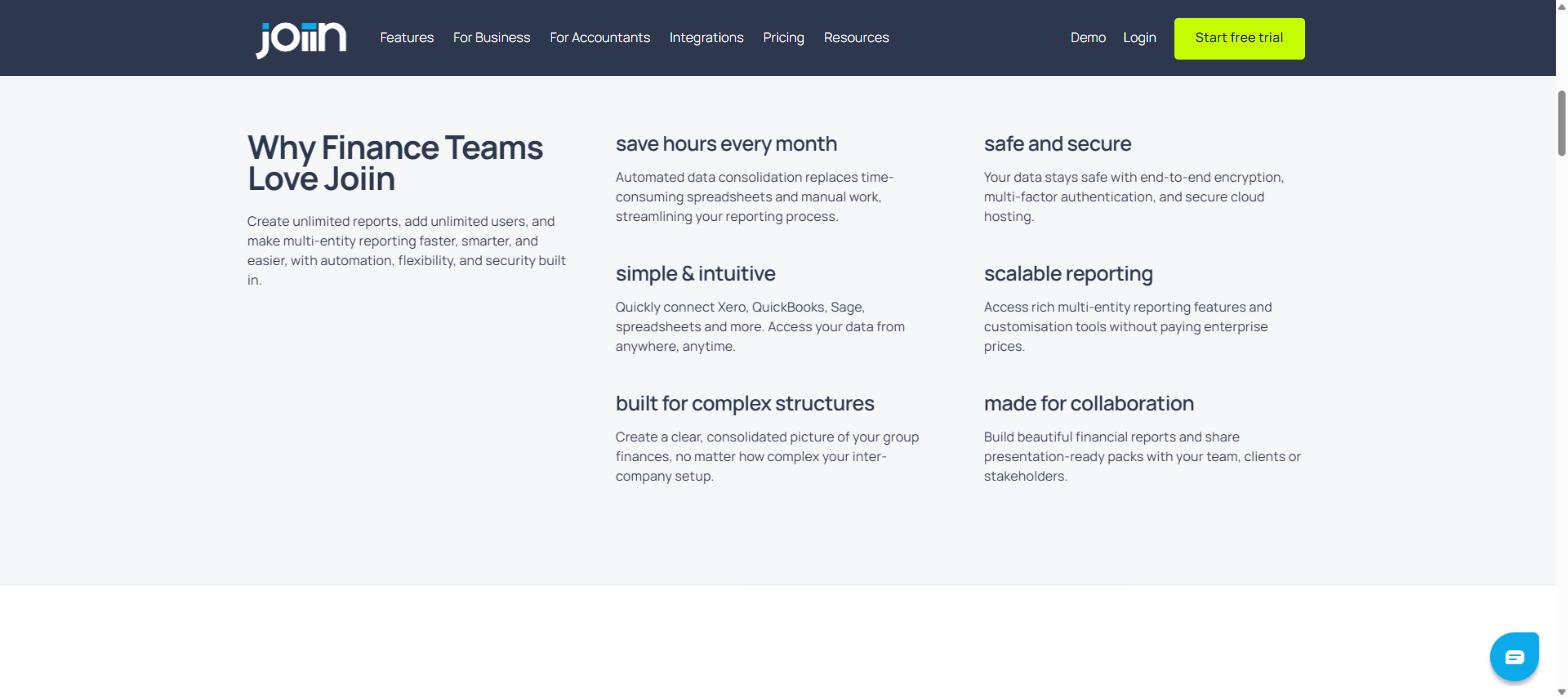Click the 'built for complex structures' heading
Screen dimensions: 1568x698
(x=745, y=404)
